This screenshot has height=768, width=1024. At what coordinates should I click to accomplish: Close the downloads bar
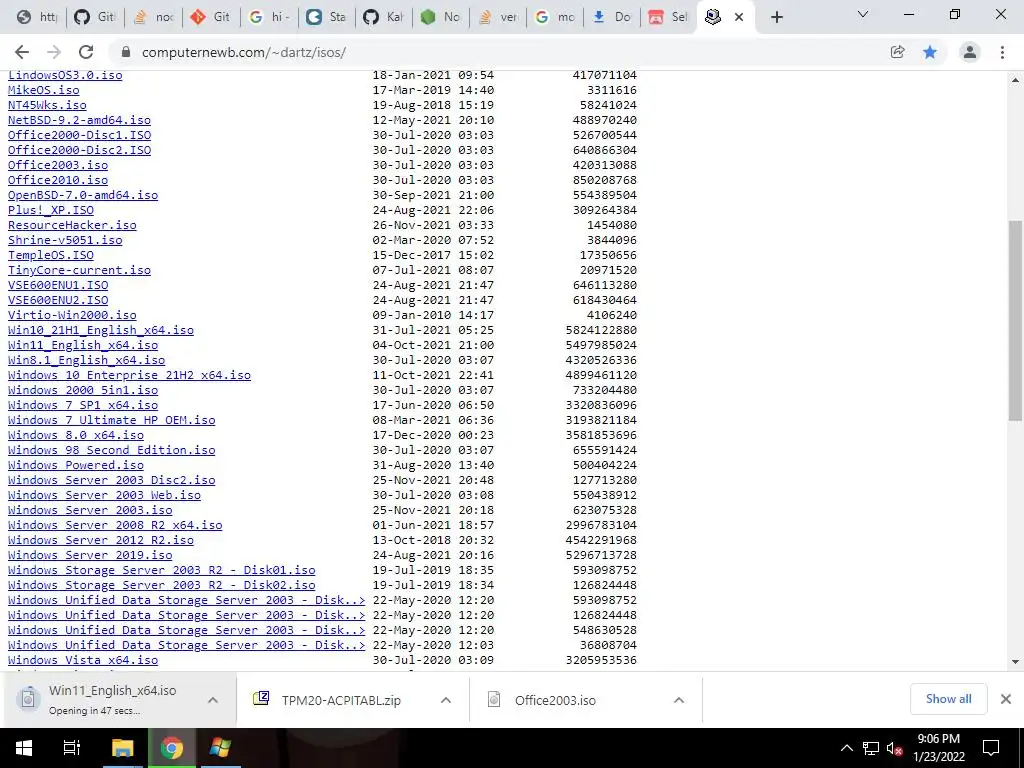(1006, 699)
